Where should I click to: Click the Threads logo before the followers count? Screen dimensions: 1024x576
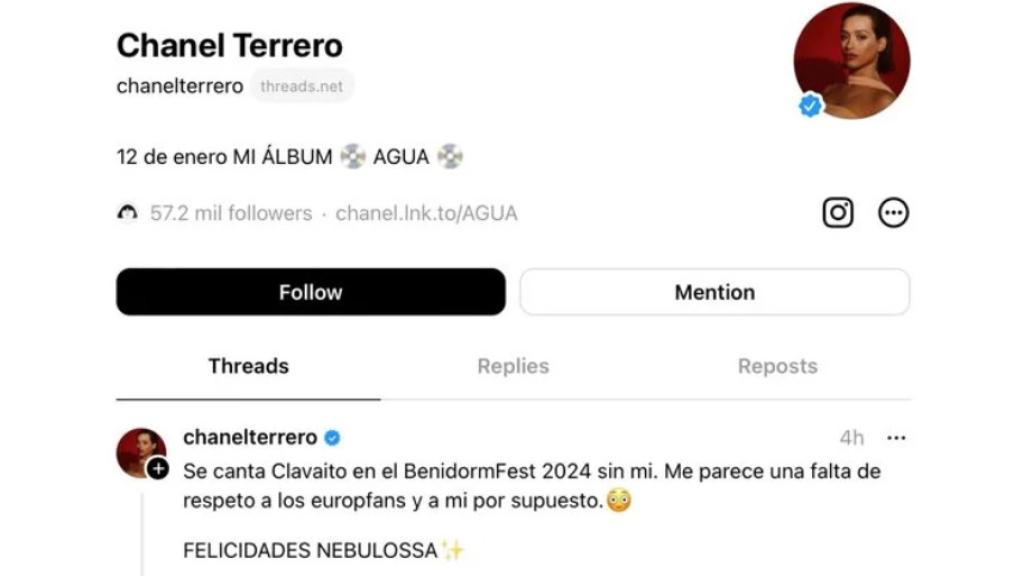tap(128, 212)
